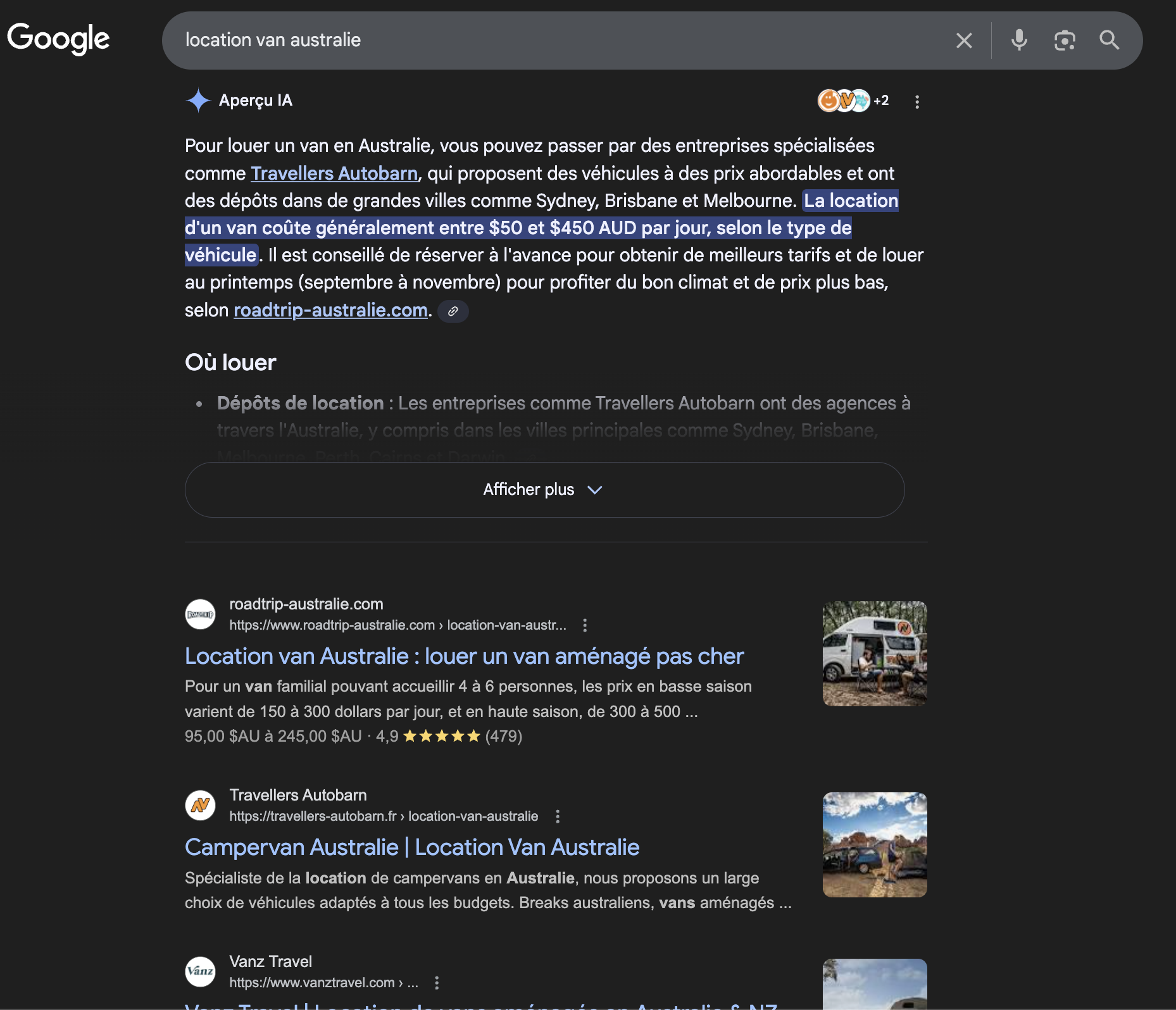This screenshot has width=1176, height=1010.
Task: Open result 'Location van Australie : louer un van'
Action: point(464,656)
